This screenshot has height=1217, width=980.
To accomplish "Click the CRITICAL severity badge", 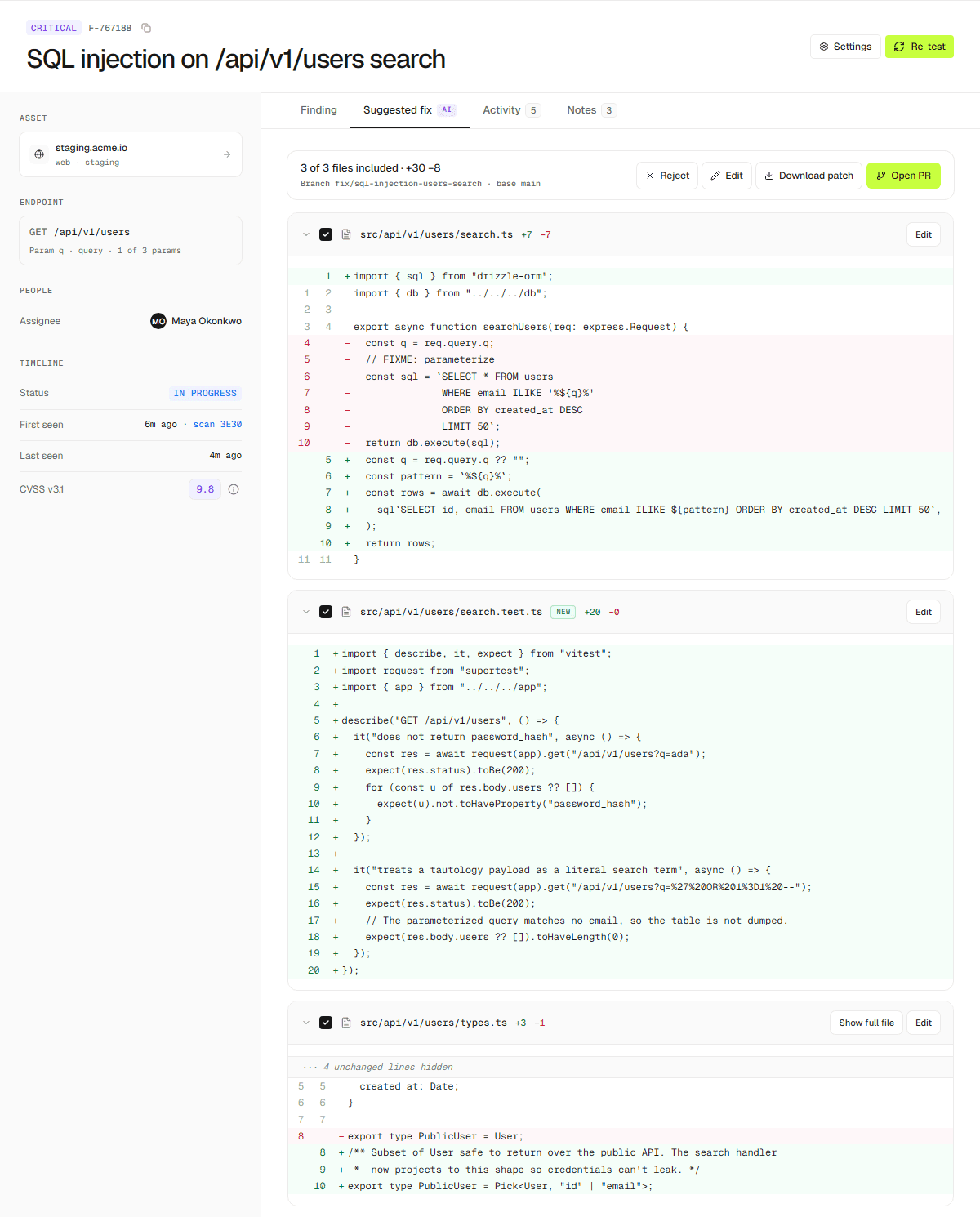I will (x=54, y=28).
